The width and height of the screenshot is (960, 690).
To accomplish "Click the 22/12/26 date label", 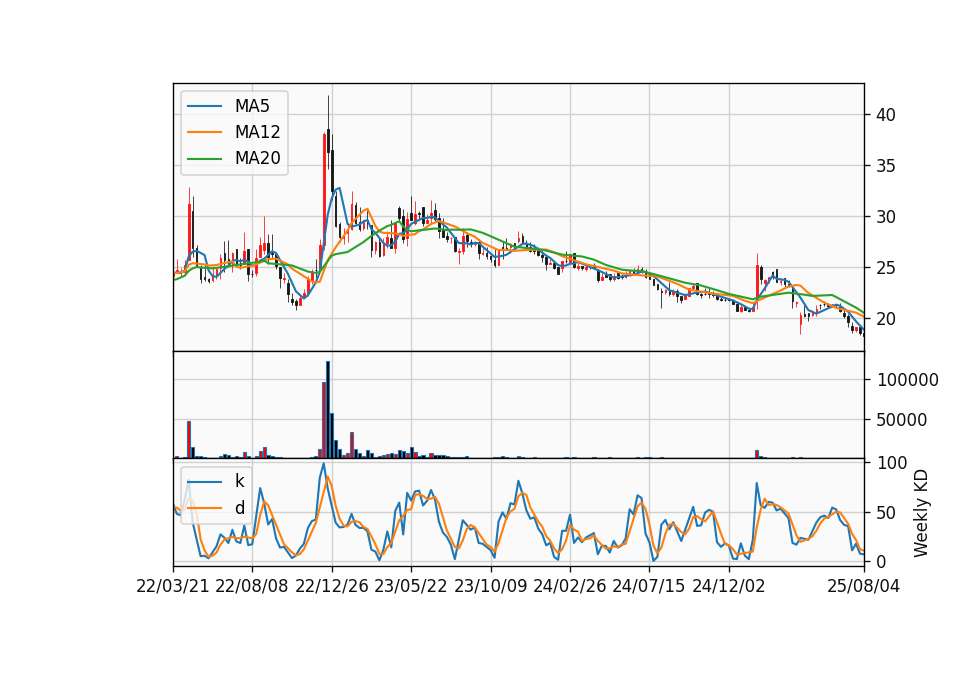I will [332, 586].
